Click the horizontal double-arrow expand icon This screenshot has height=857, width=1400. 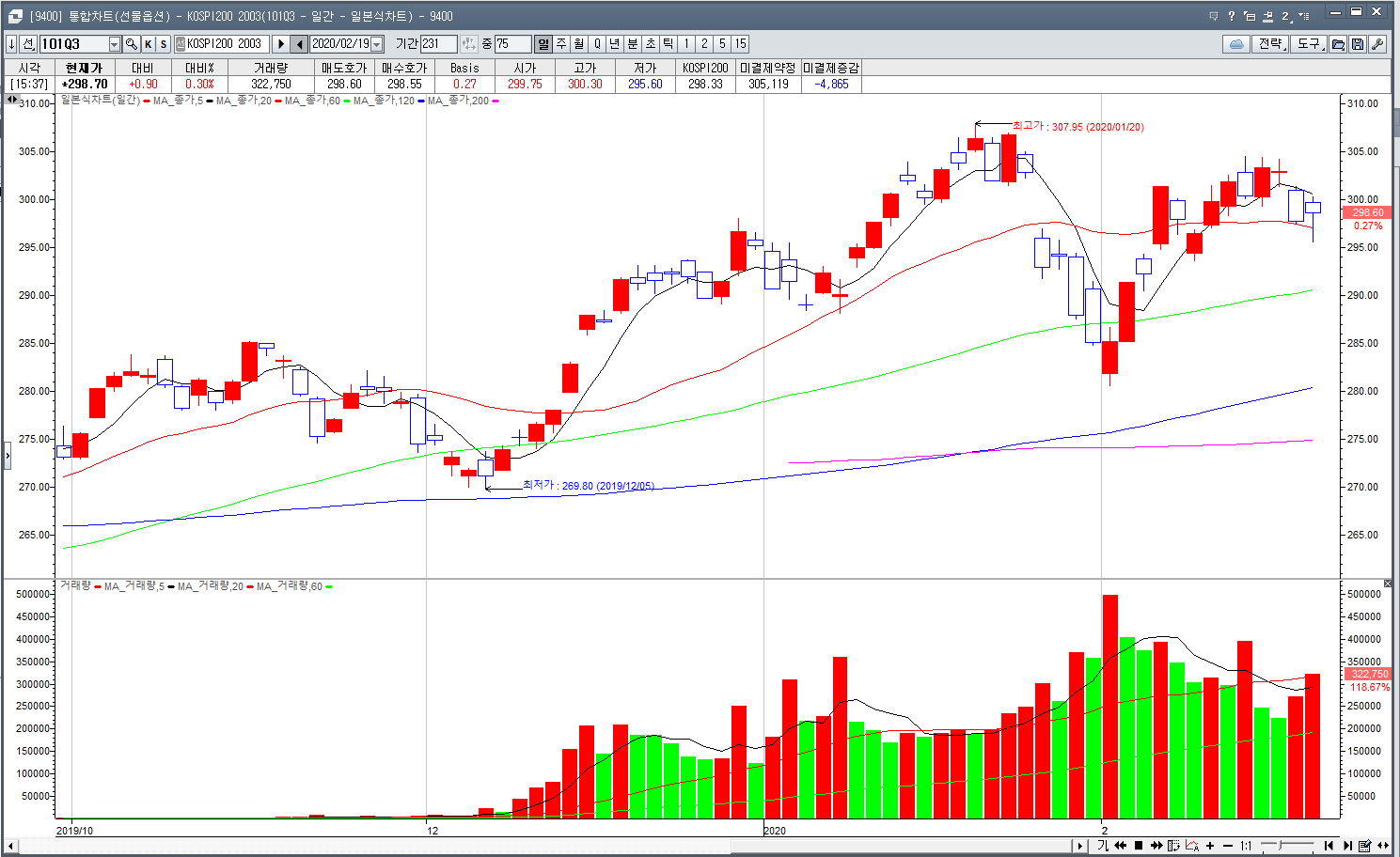coord(1382,846)
